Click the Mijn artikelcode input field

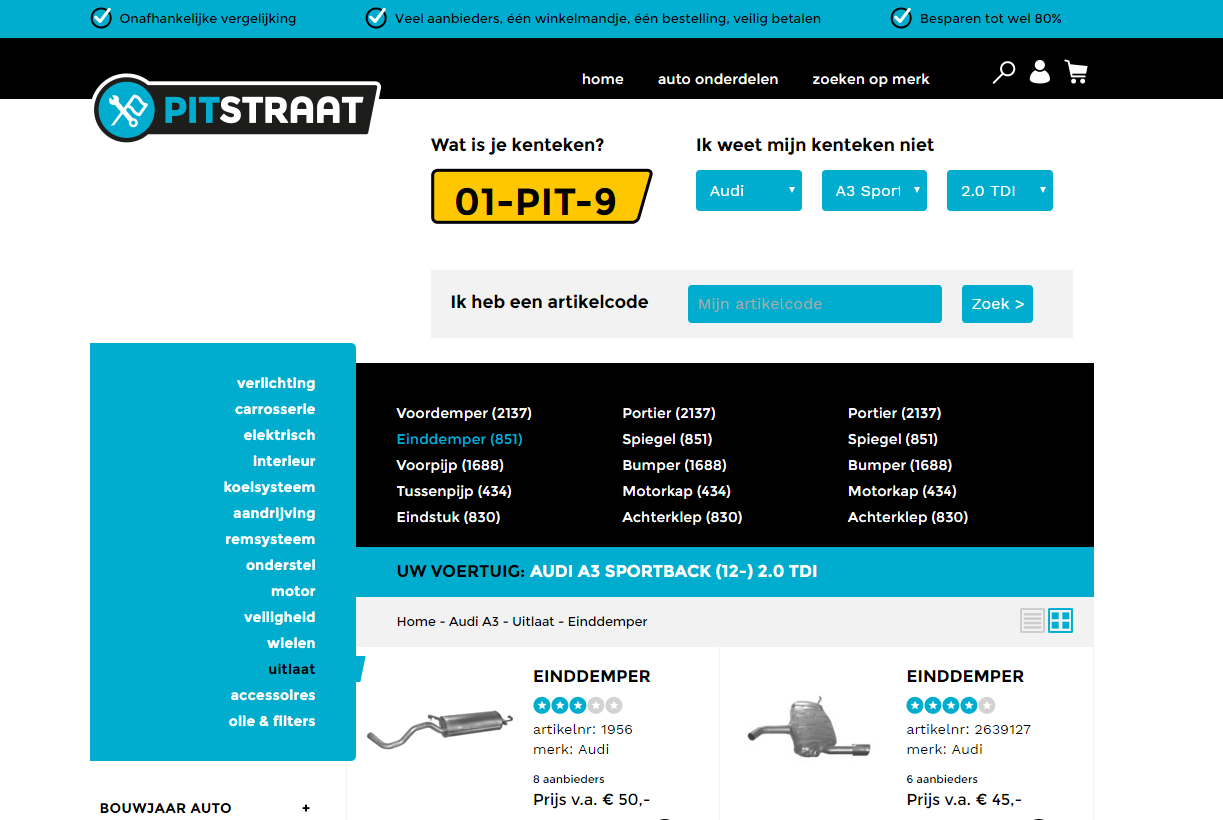tap(814, 304)
